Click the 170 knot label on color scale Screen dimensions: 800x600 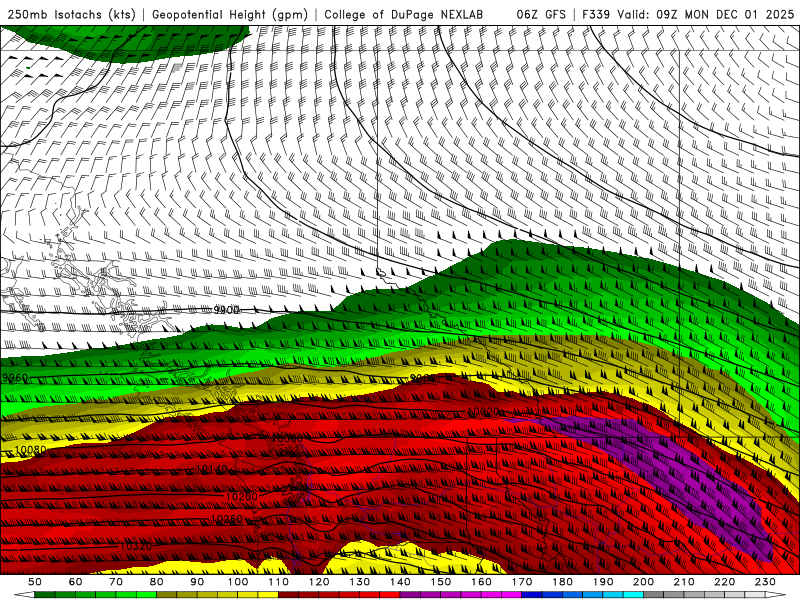[522, 582]
